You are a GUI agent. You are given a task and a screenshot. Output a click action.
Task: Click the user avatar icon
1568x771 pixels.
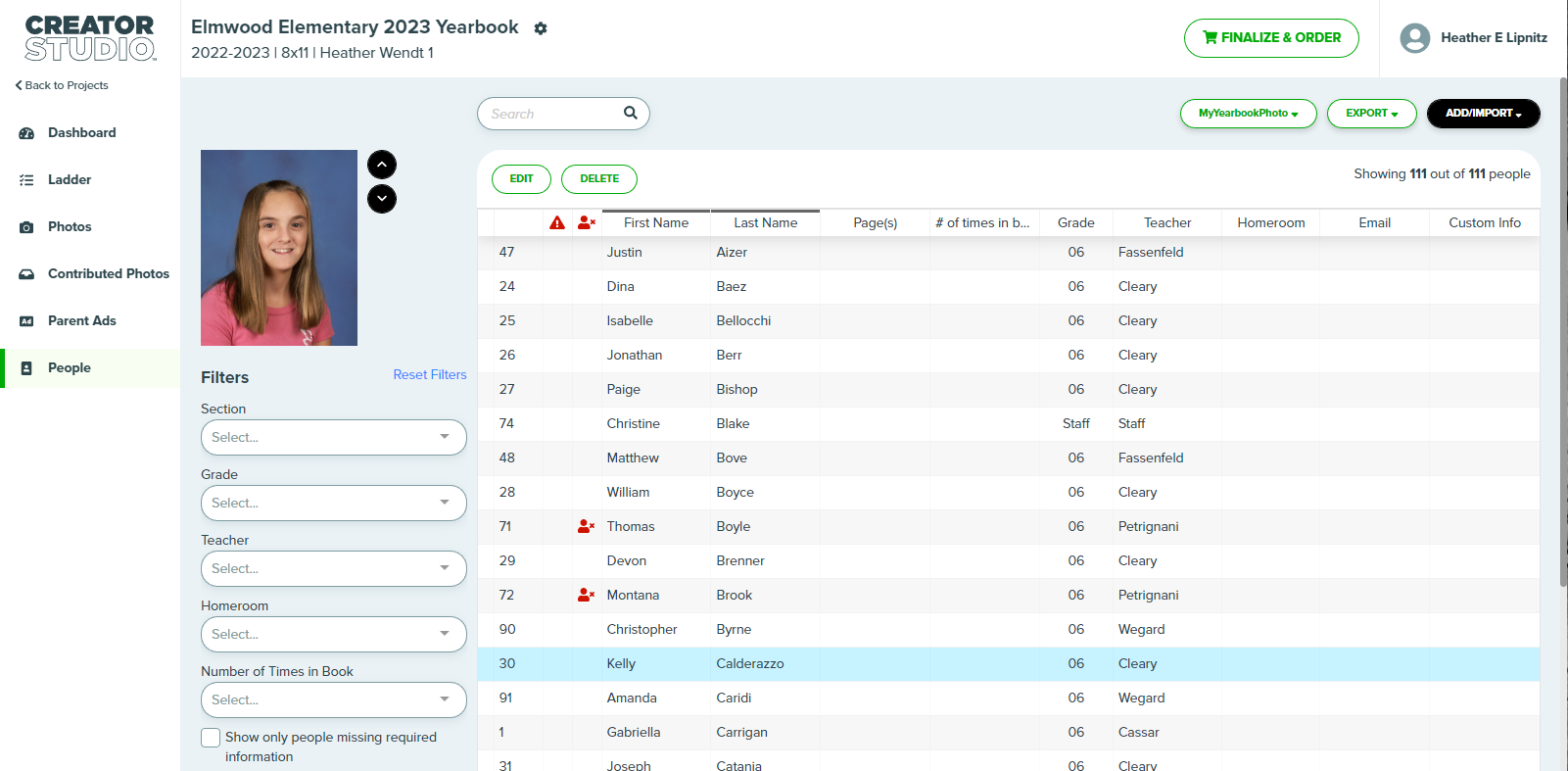[x=1415, y=38]
